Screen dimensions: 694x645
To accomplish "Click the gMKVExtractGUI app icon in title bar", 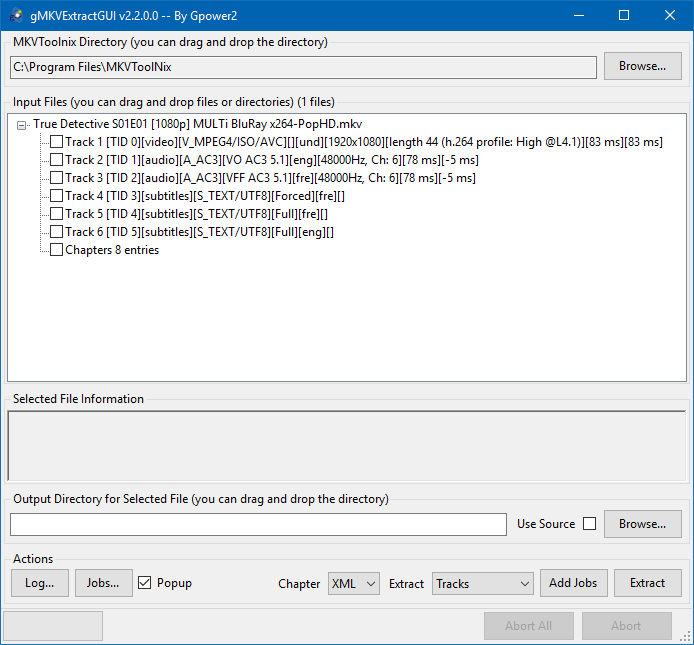I will [16, 15].
